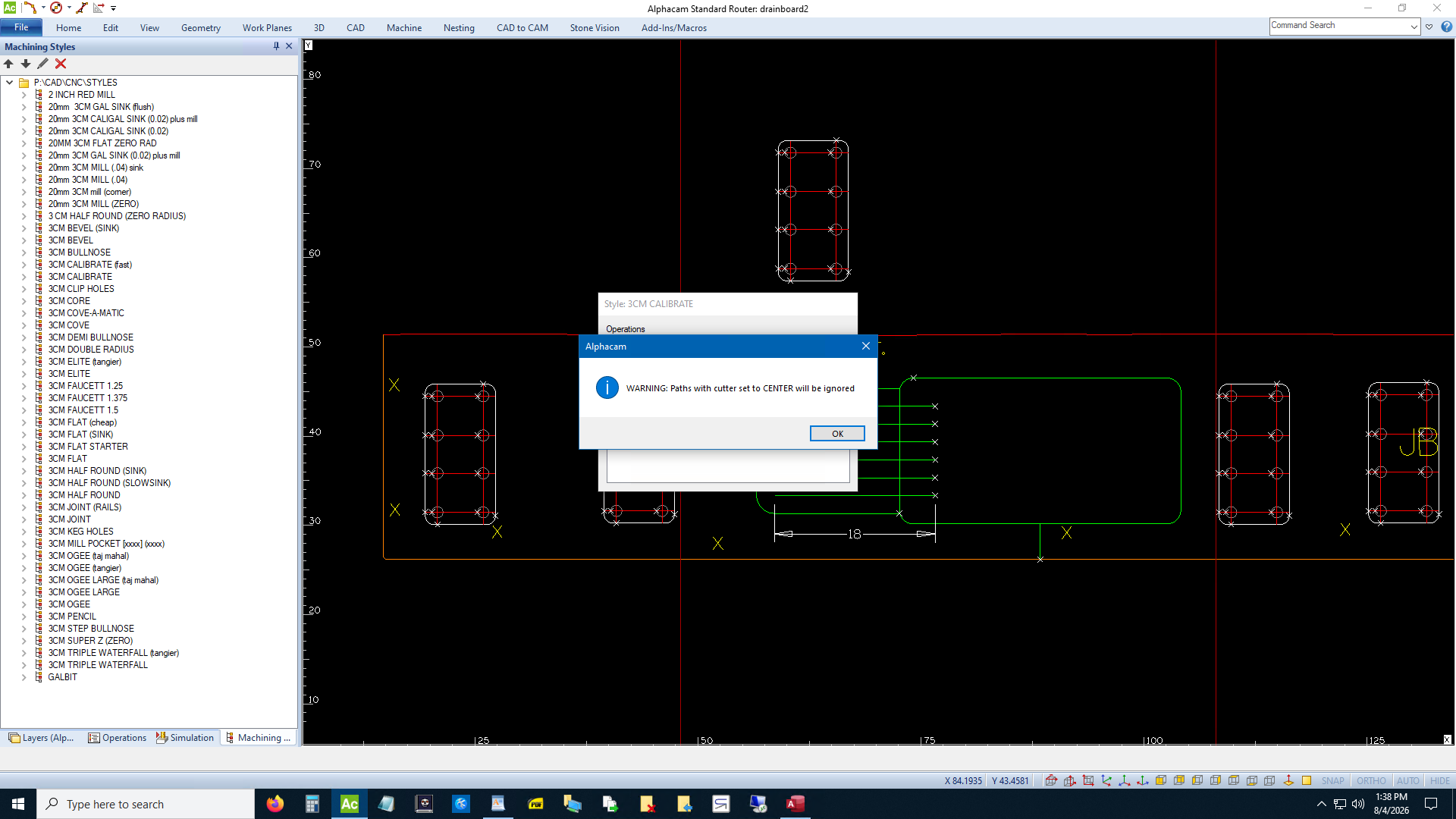Viewport: 1456px width, 819px height.
Task: Switch to the Simulation panel tab
Action: pyautogui.click(x=186, y=738)
